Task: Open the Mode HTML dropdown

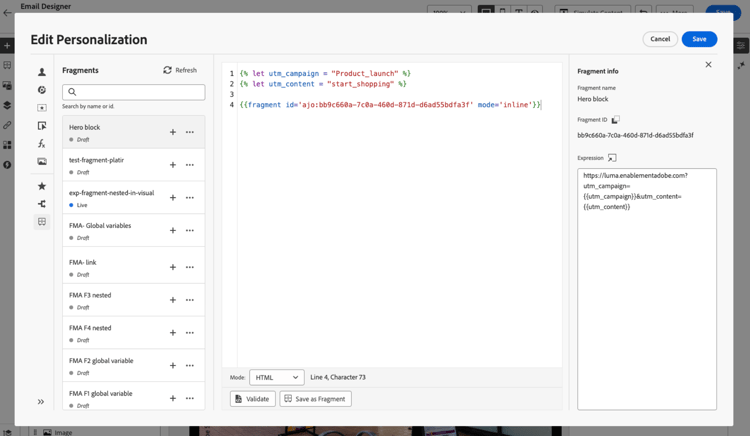Action: (276, 377)
